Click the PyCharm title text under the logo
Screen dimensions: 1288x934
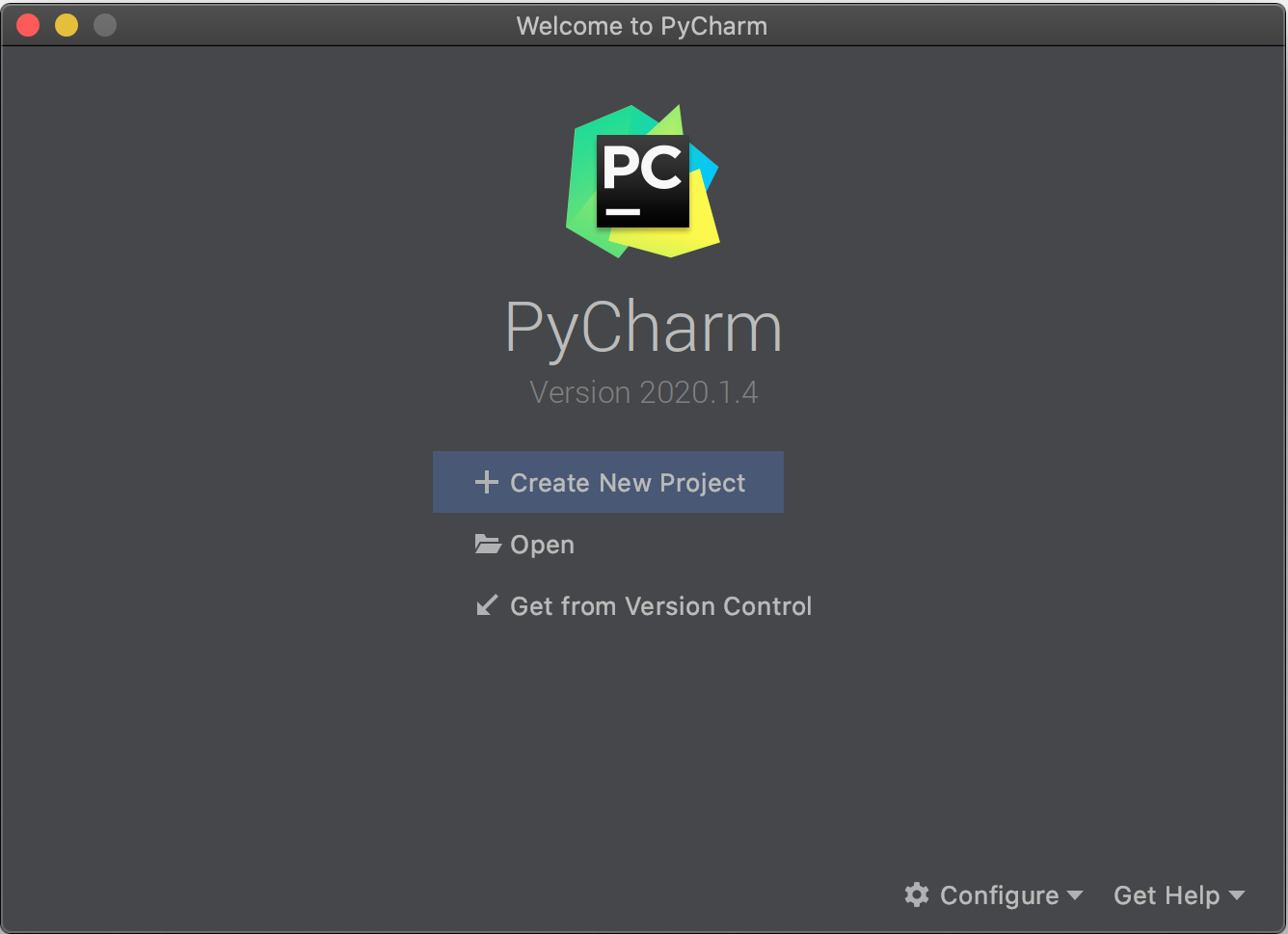644,328
